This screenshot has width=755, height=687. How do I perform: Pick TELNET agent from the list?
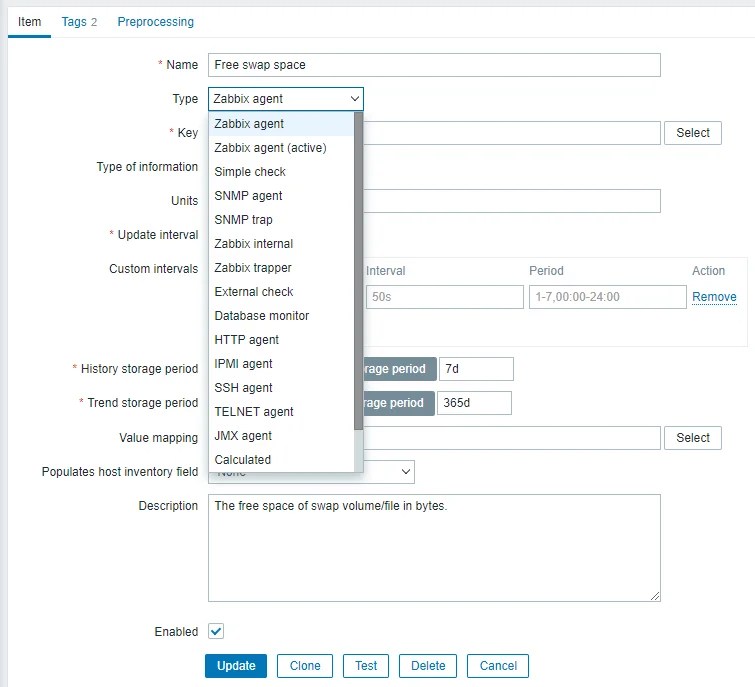[x=281, y=413]
